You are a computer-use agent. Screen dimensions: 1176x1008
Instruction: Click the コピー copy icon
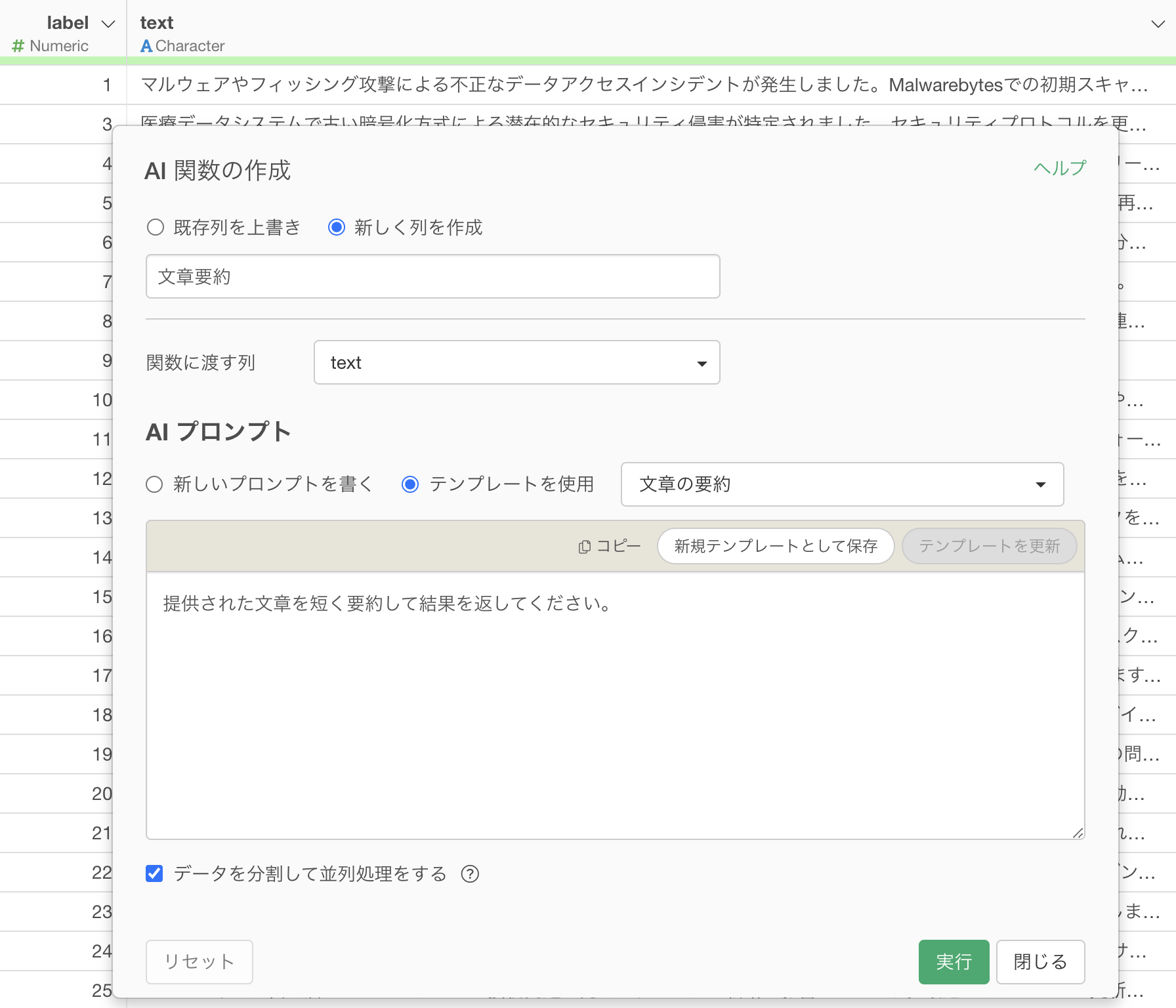584,547
